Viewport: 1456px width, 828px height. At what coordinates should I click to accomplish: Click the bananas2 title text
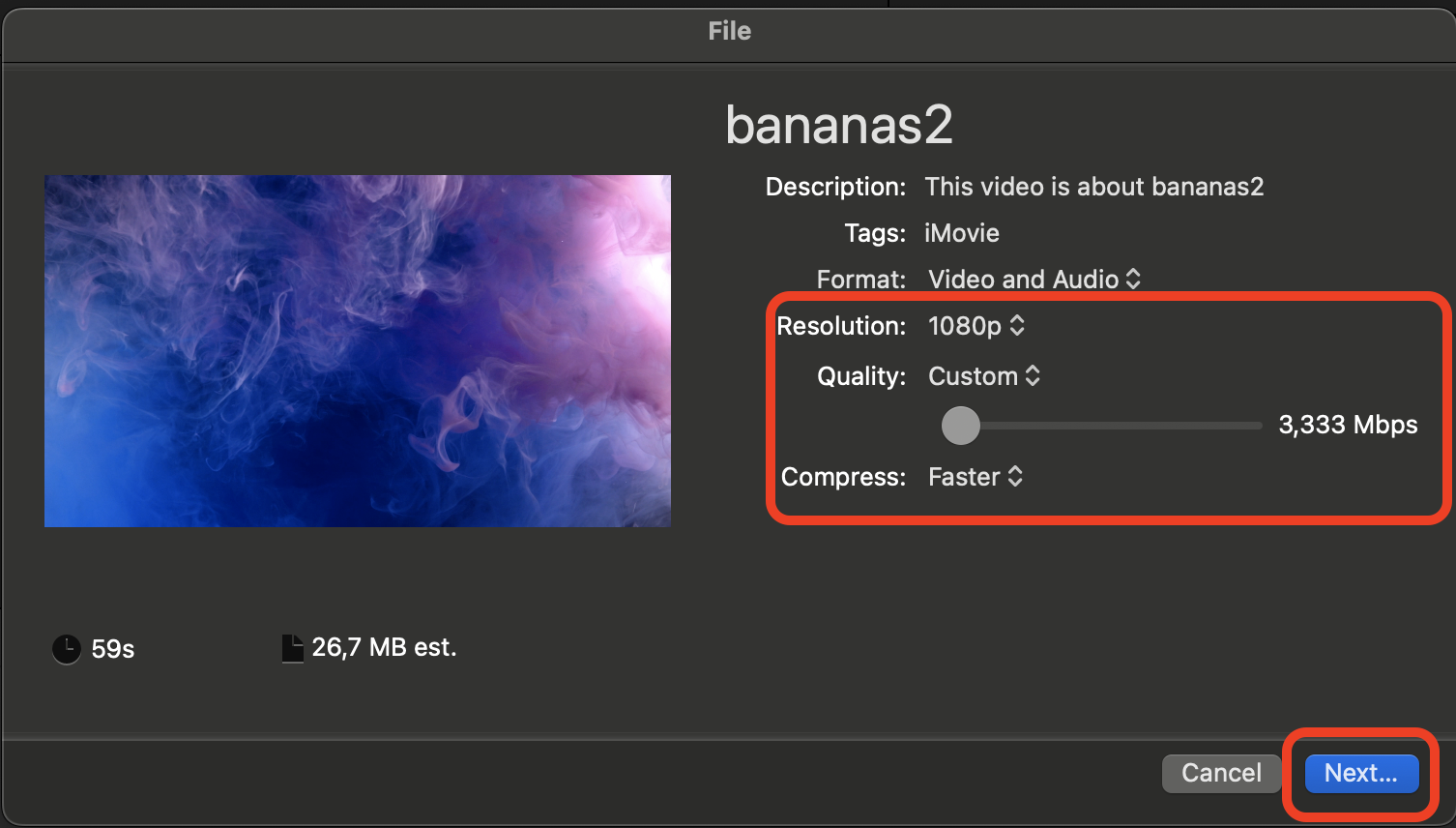(839, 123)
